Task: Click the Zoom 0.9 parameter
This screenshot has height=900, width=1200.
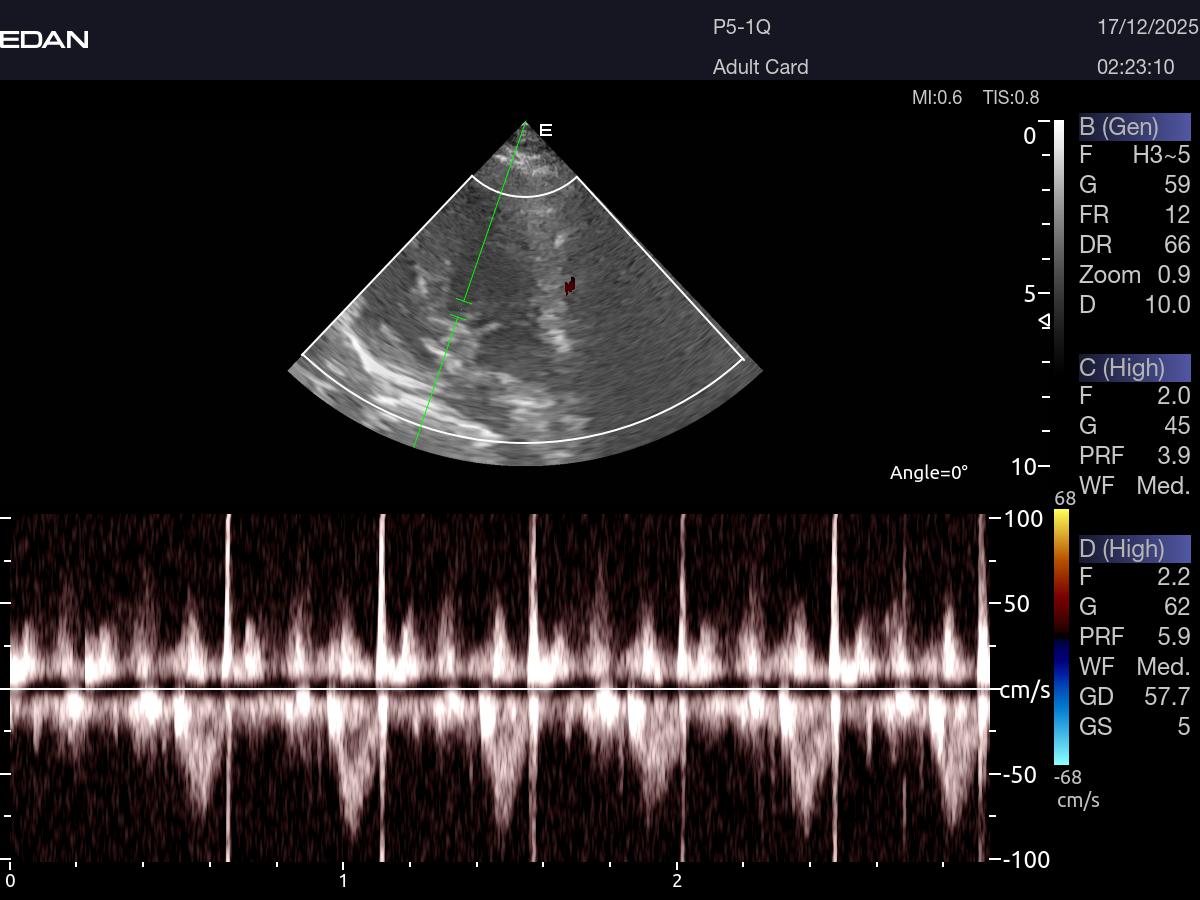Action: 1134,274
